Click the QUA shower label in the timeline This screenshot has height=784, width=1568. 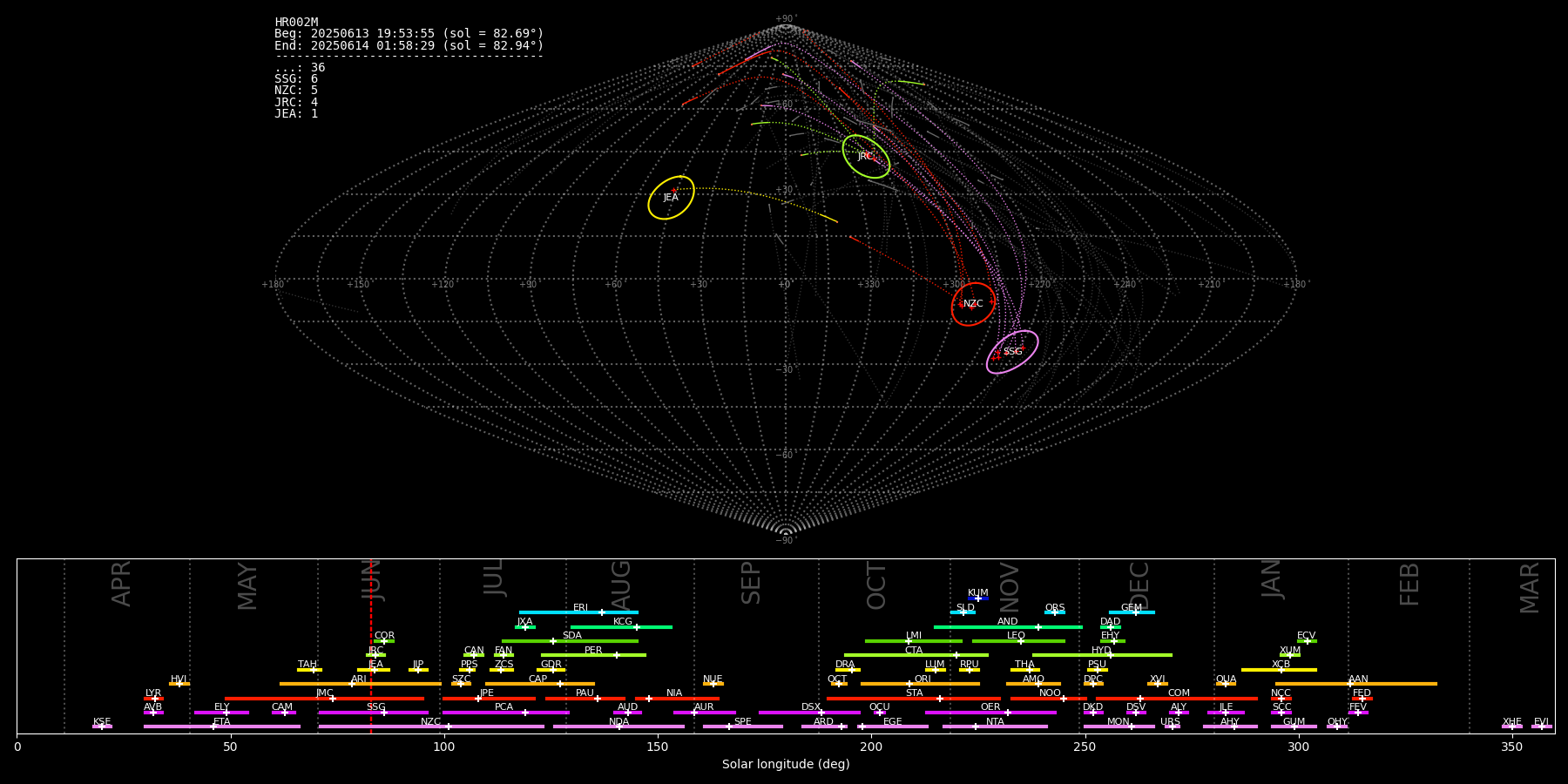(1227, 679)
